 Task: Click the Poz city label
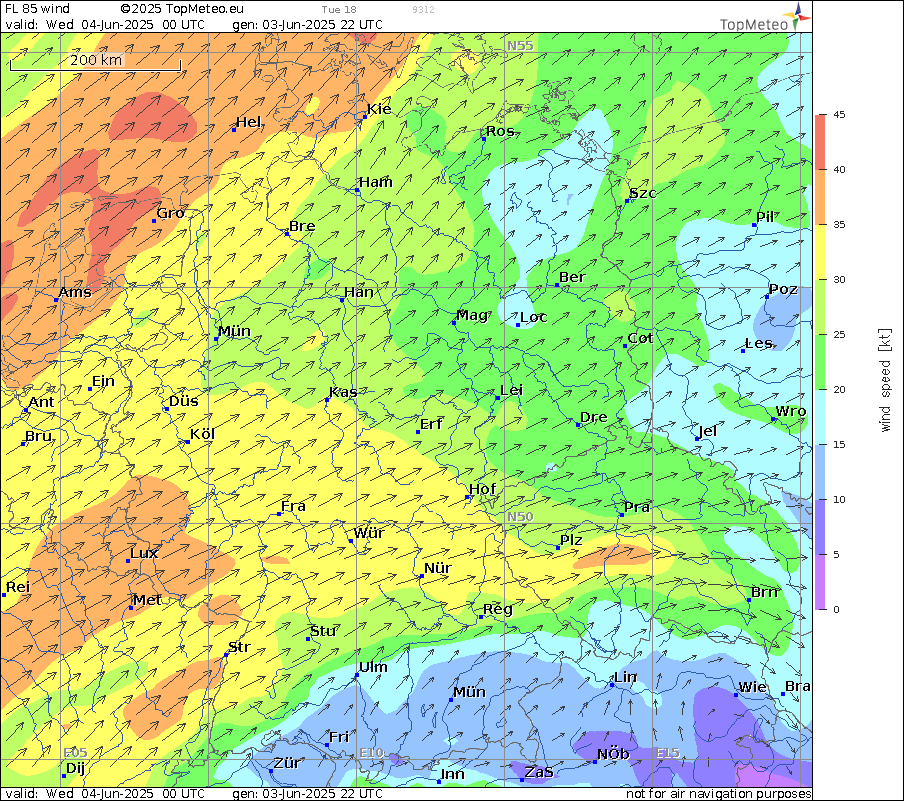click(784, 289)
